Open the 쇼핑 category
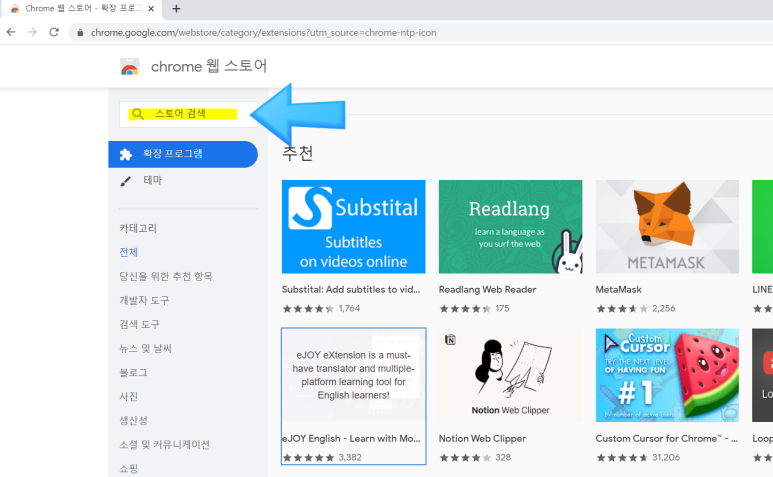The height and width of the screenshot is (477, 773). click(129, 469)
